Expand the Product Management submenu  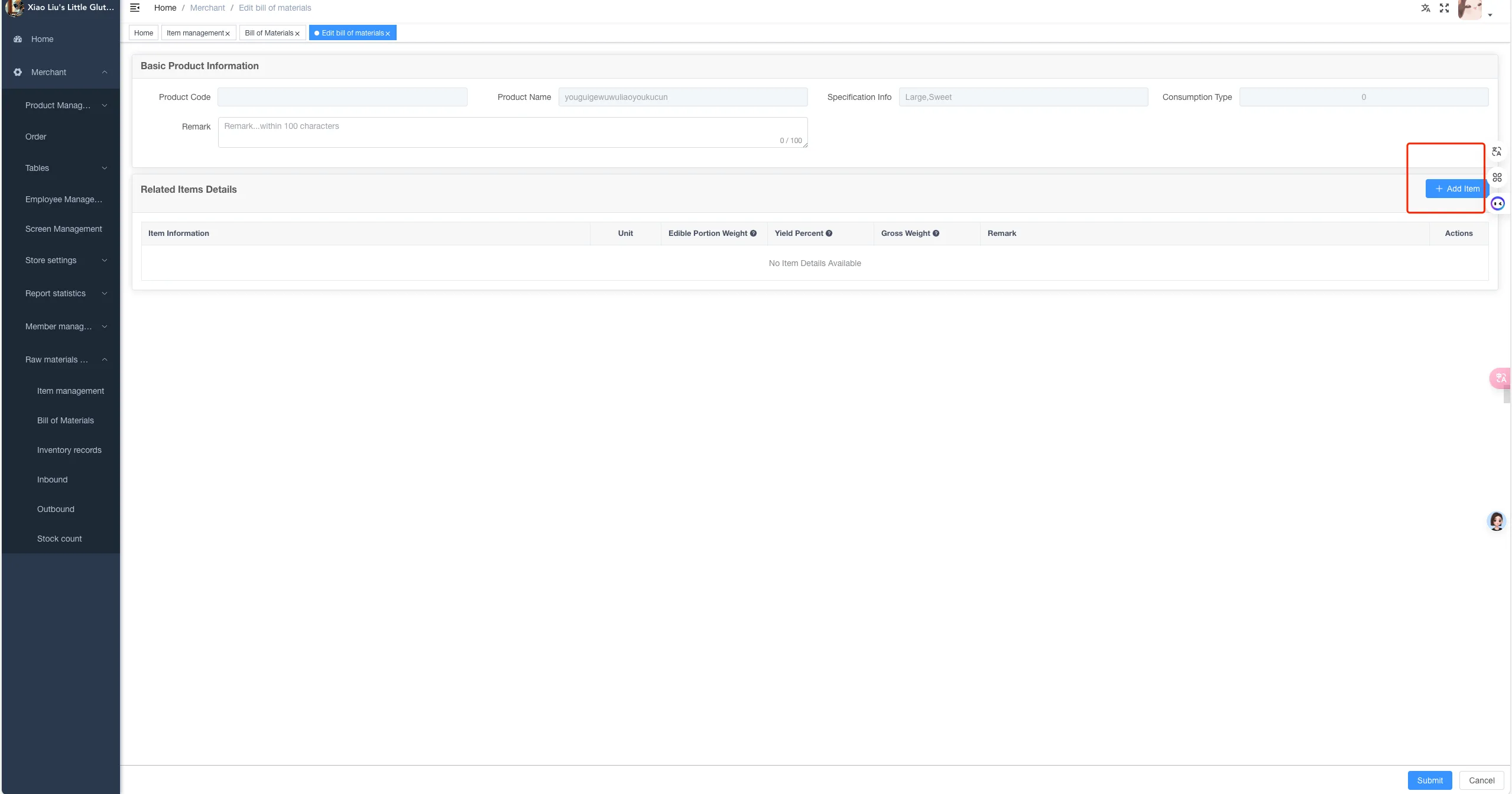[x=105, y=105]
